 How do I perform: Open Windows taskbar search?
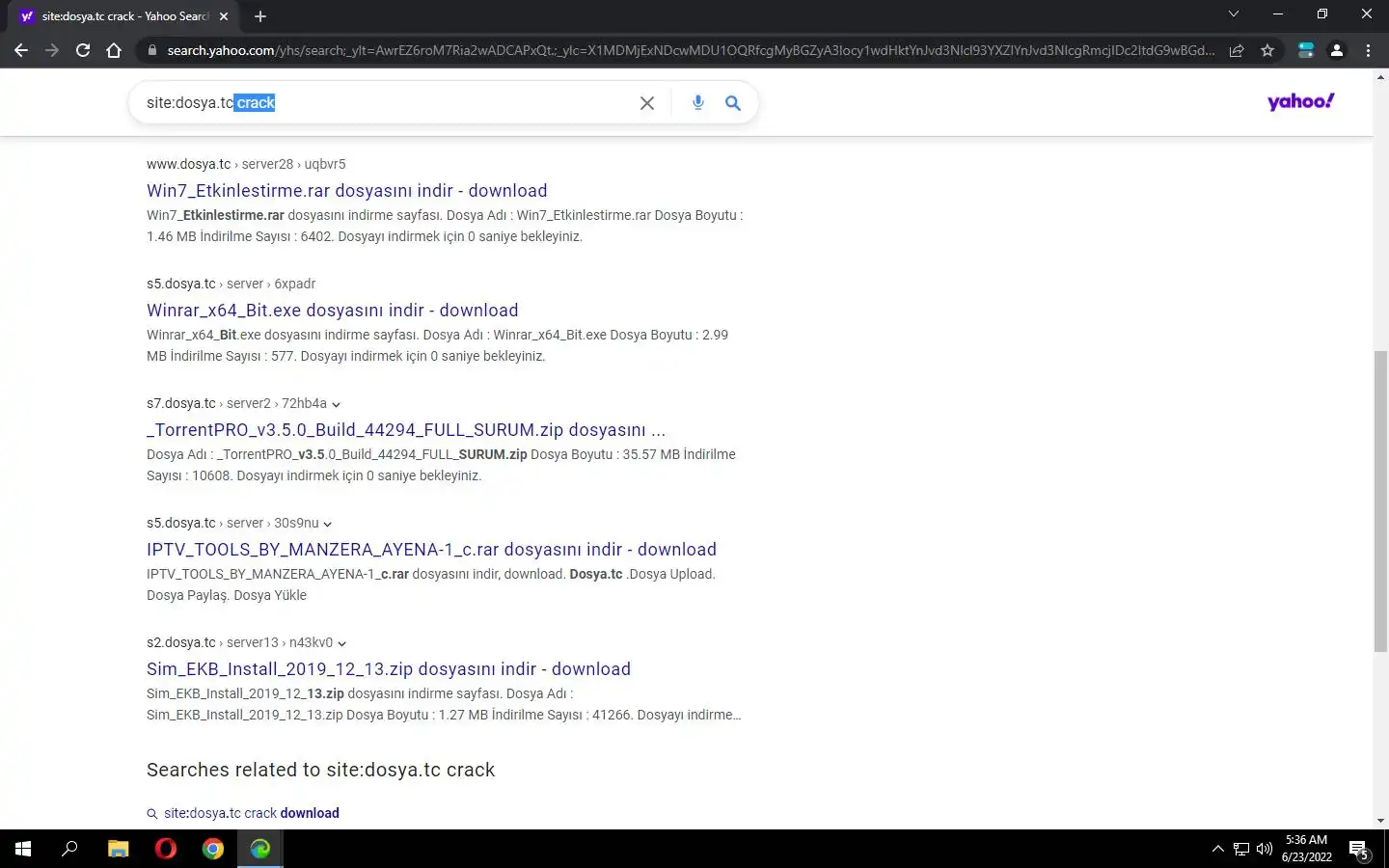(x=69, y=849)
